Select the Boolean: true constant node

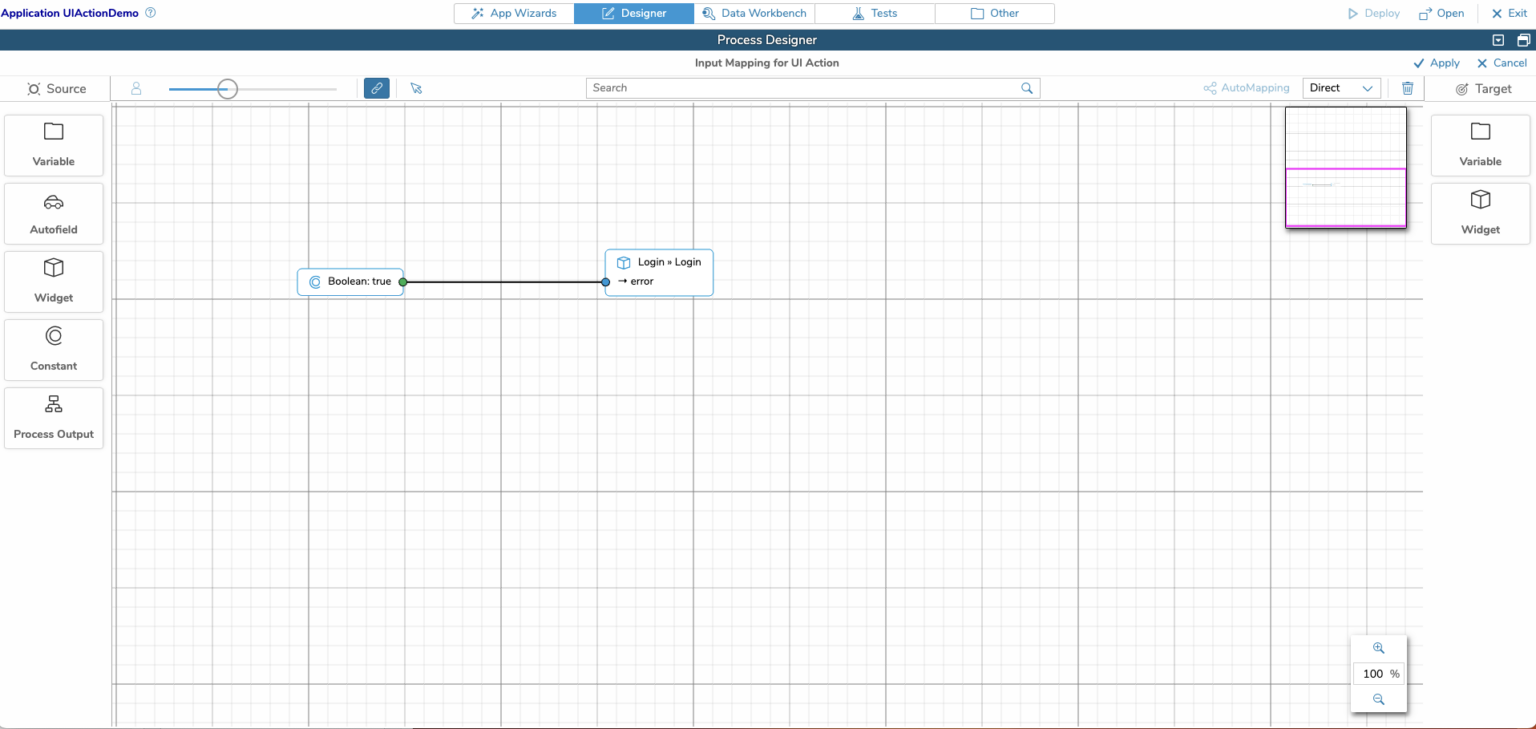350,282
